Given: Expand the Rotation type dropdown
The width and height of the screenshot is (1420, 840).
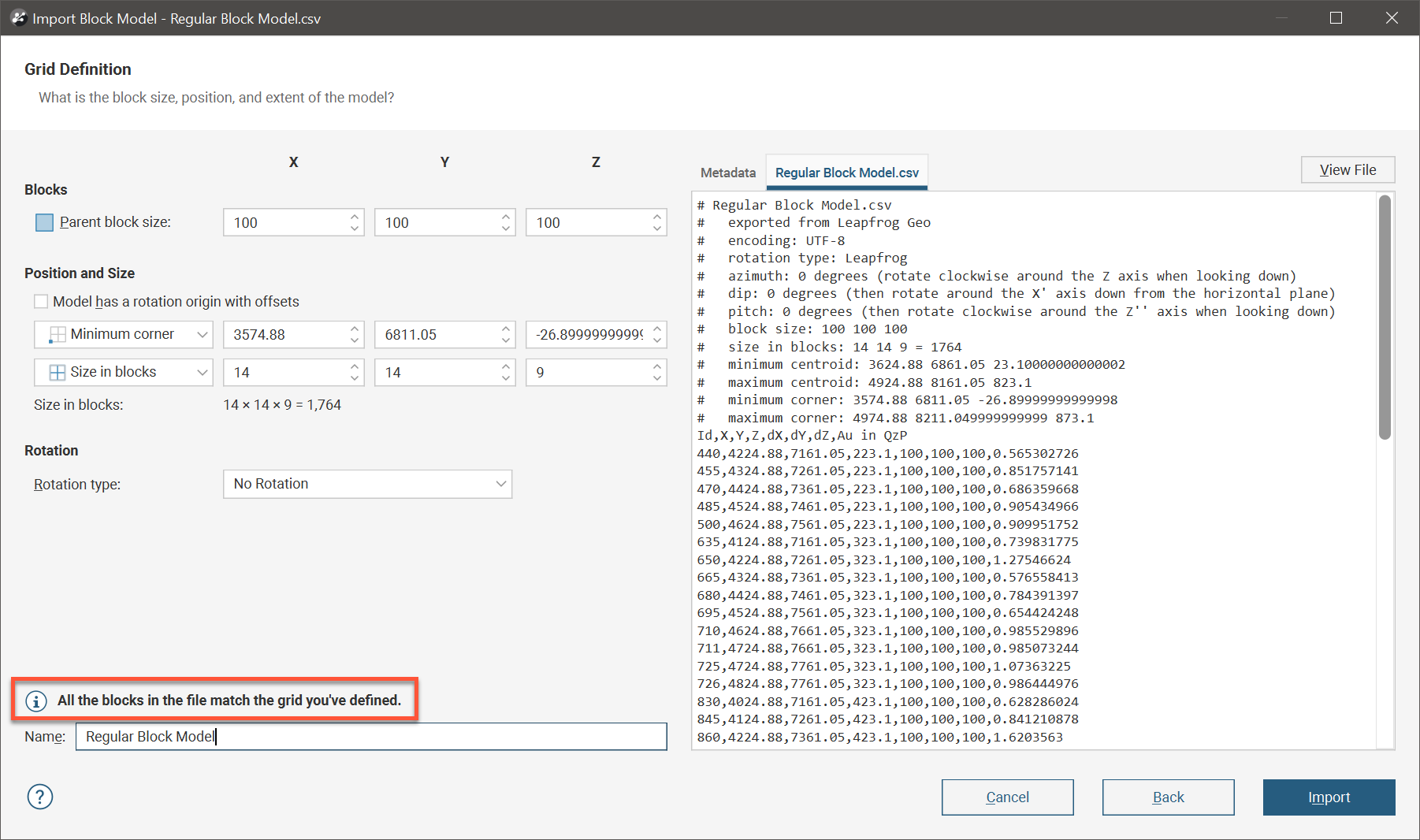Looking at the screenshot, I should point(367,484).
